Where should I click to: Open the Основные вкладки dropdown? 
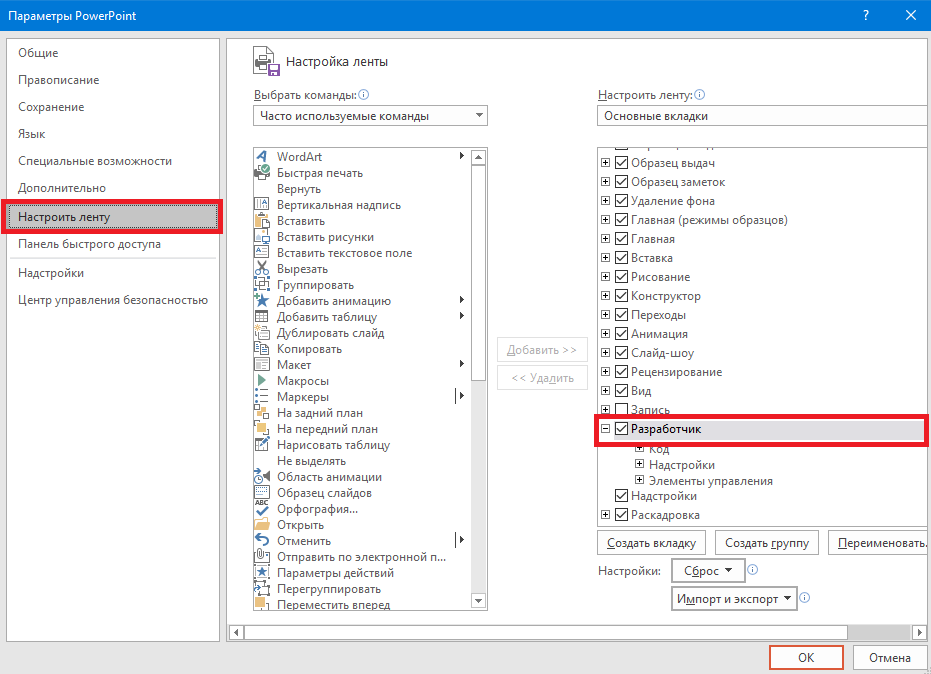(x=762, y=116)
